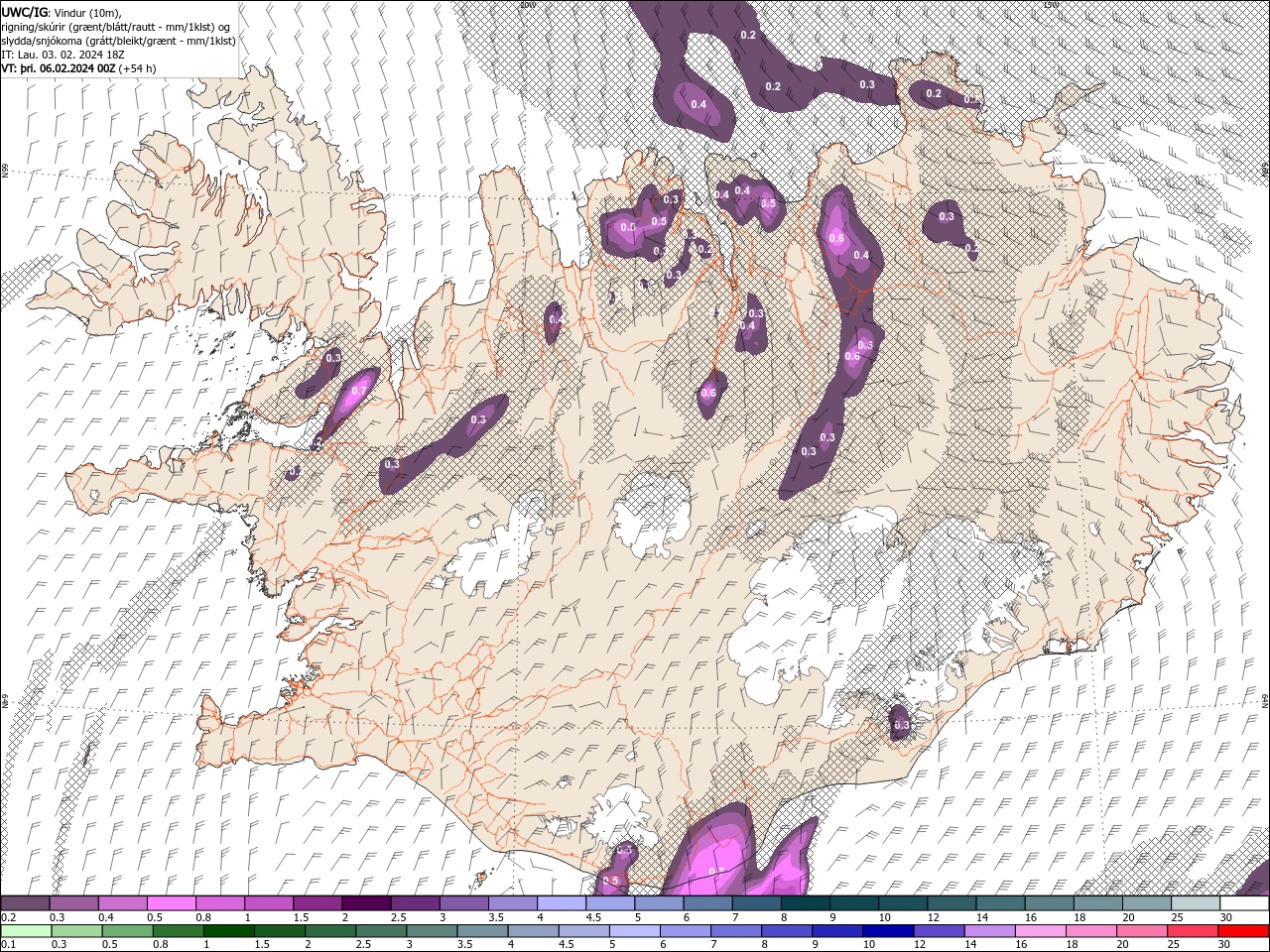Image resolution: width=1270 pixels, height=952 pixels.
Task: Click the "(+54 h)" forecast offset text
Action: coord(138,68)
